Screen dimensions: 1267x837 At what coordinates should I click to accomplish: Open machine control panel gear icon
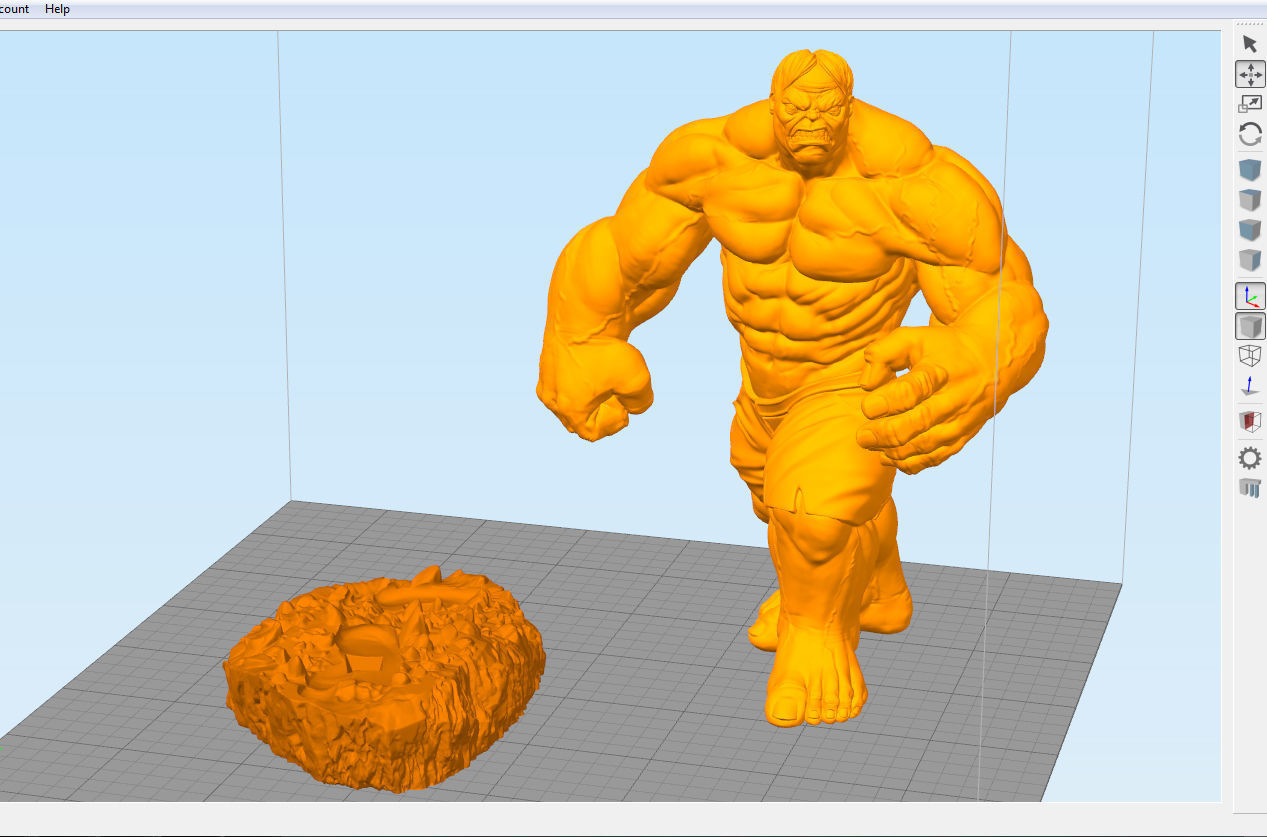(x=1250, y=459)
